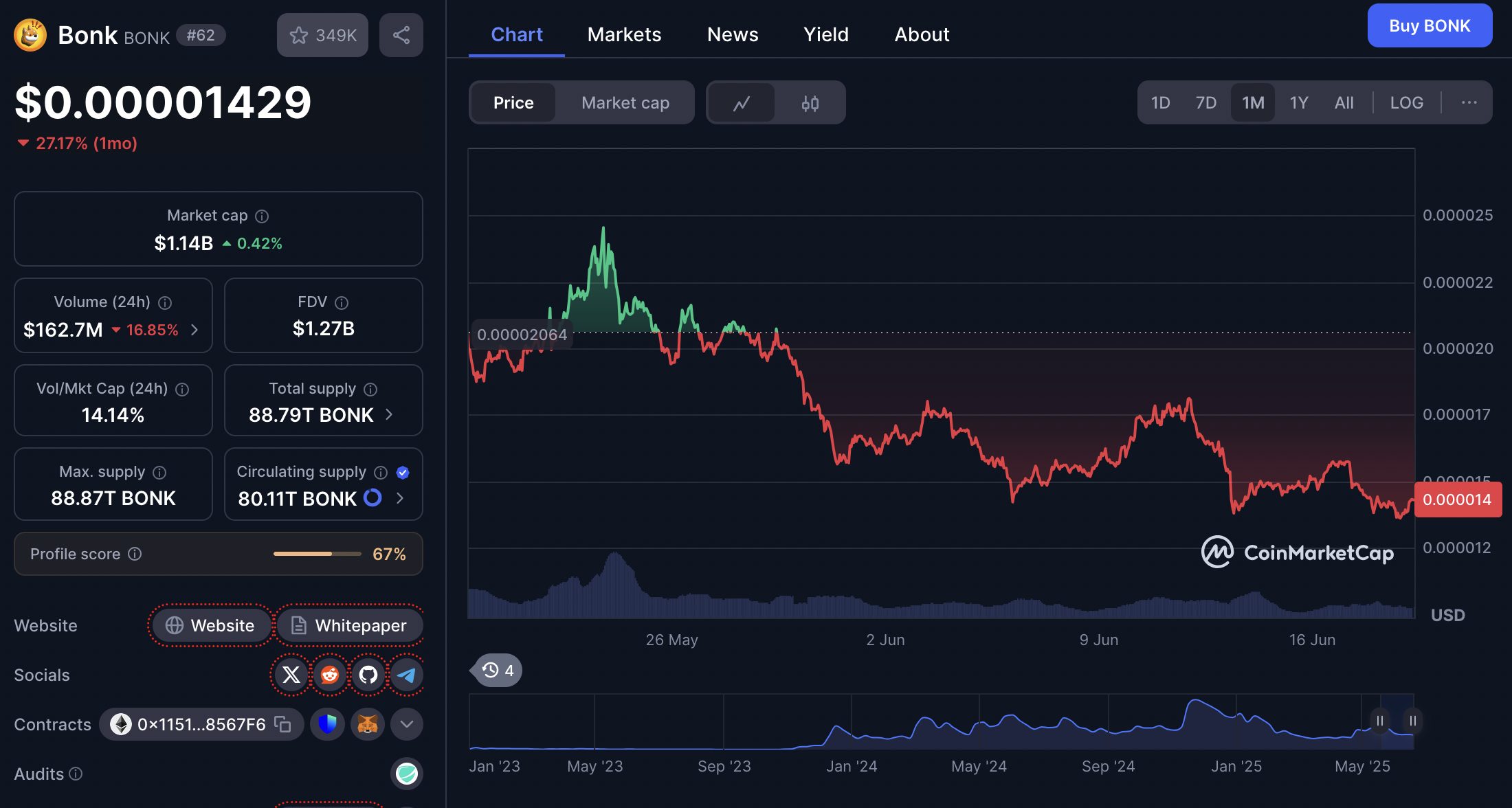Open the About tab
The height and width of the screenshot is (808, 1512).
click(x=922, y=34)
